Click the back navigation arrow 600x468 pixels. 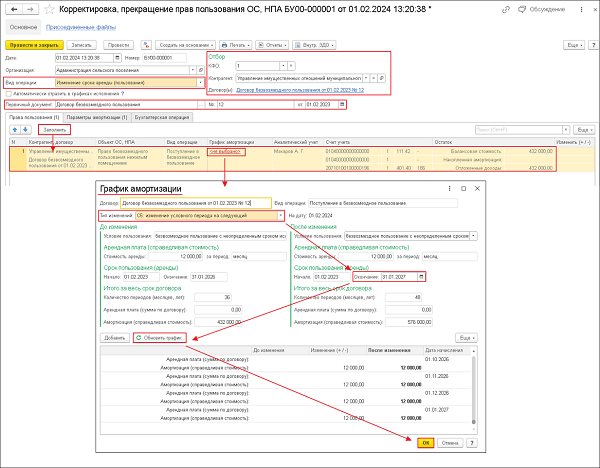pyautogui.click(x=10, y=10)
